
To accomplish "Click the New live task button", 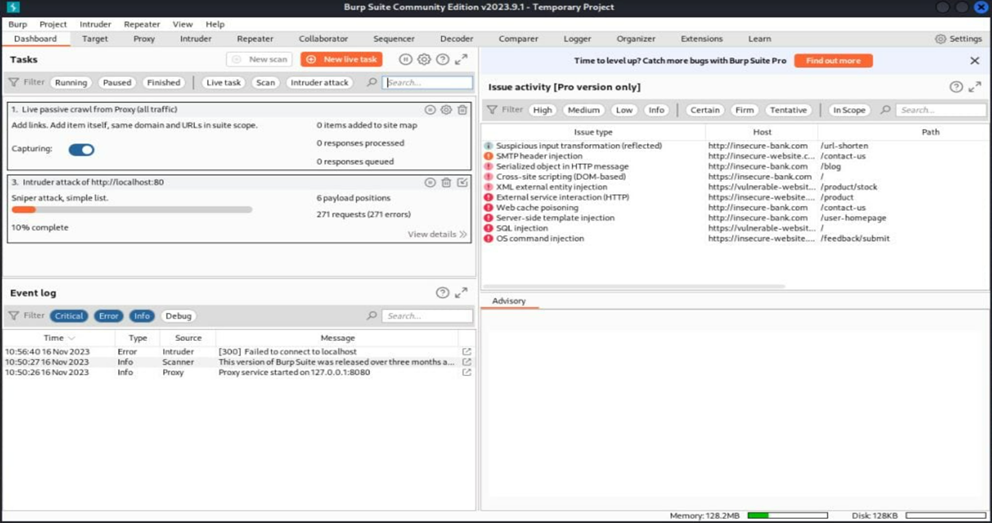I will (x=342, y=59).
